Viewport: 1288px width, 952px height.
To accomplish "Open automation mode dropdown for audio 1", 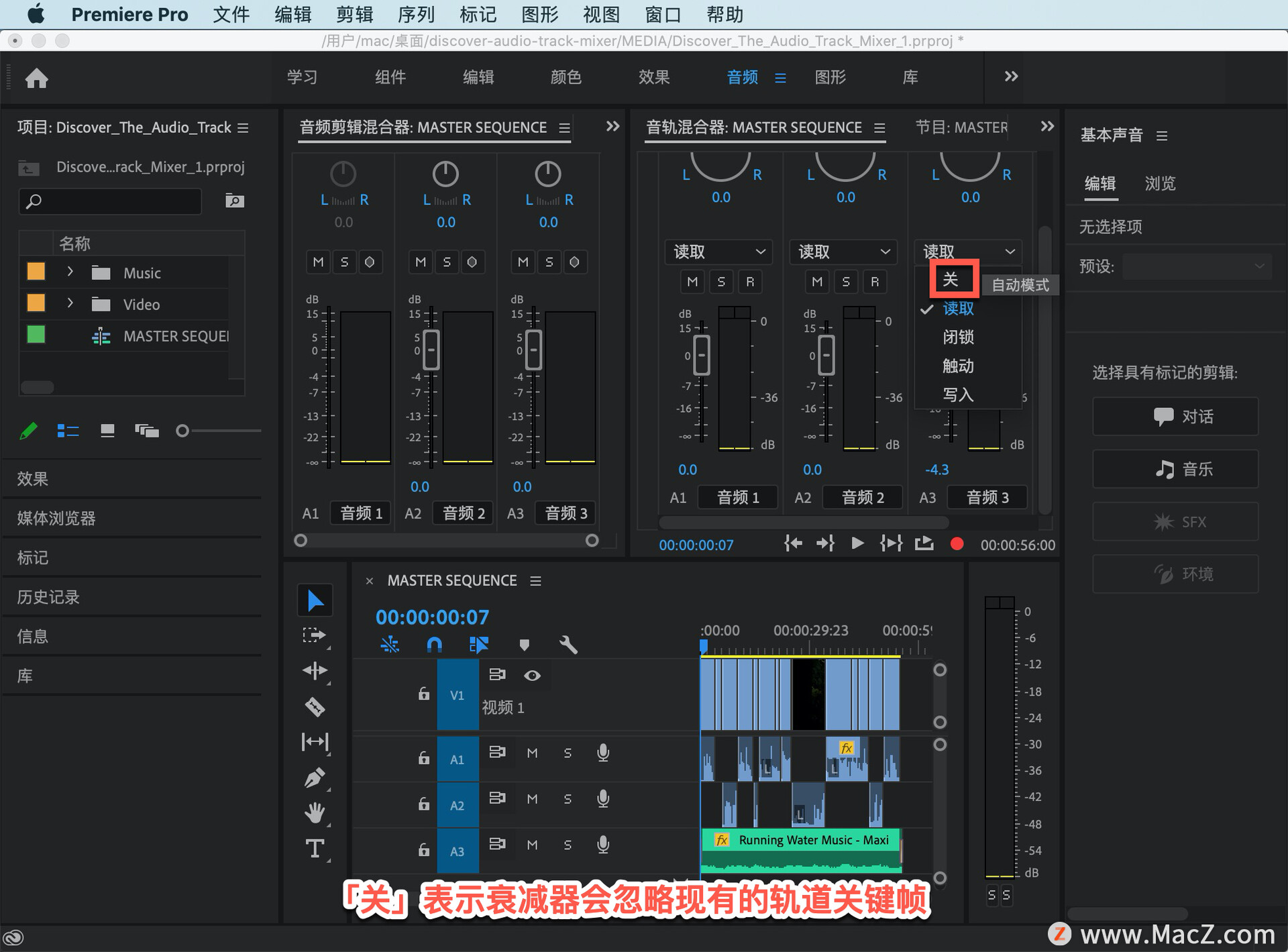I will click(x=718, y=252).
